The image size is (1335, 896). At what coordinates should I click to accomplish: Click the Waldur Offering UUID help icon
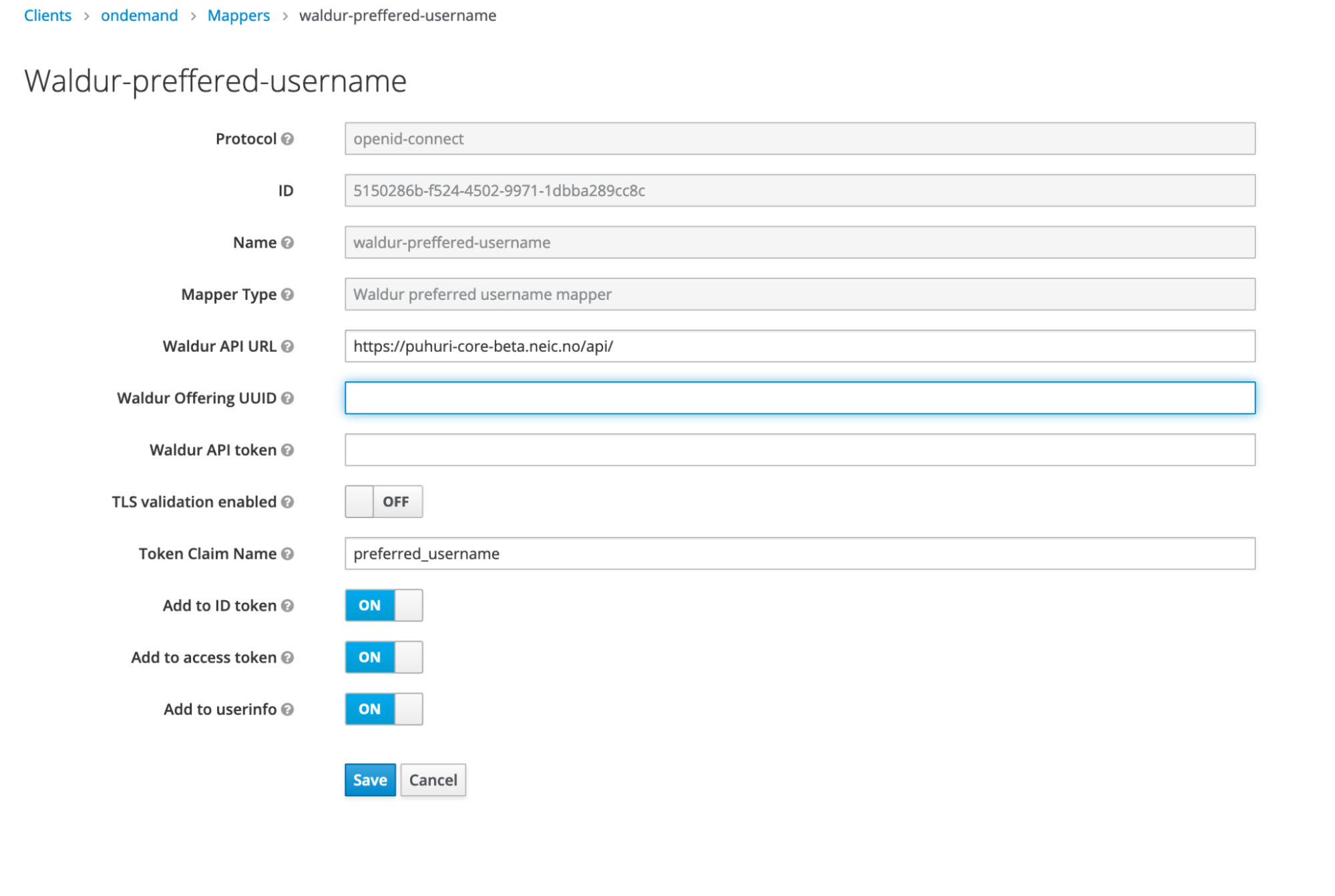click(x=287, y=398)
